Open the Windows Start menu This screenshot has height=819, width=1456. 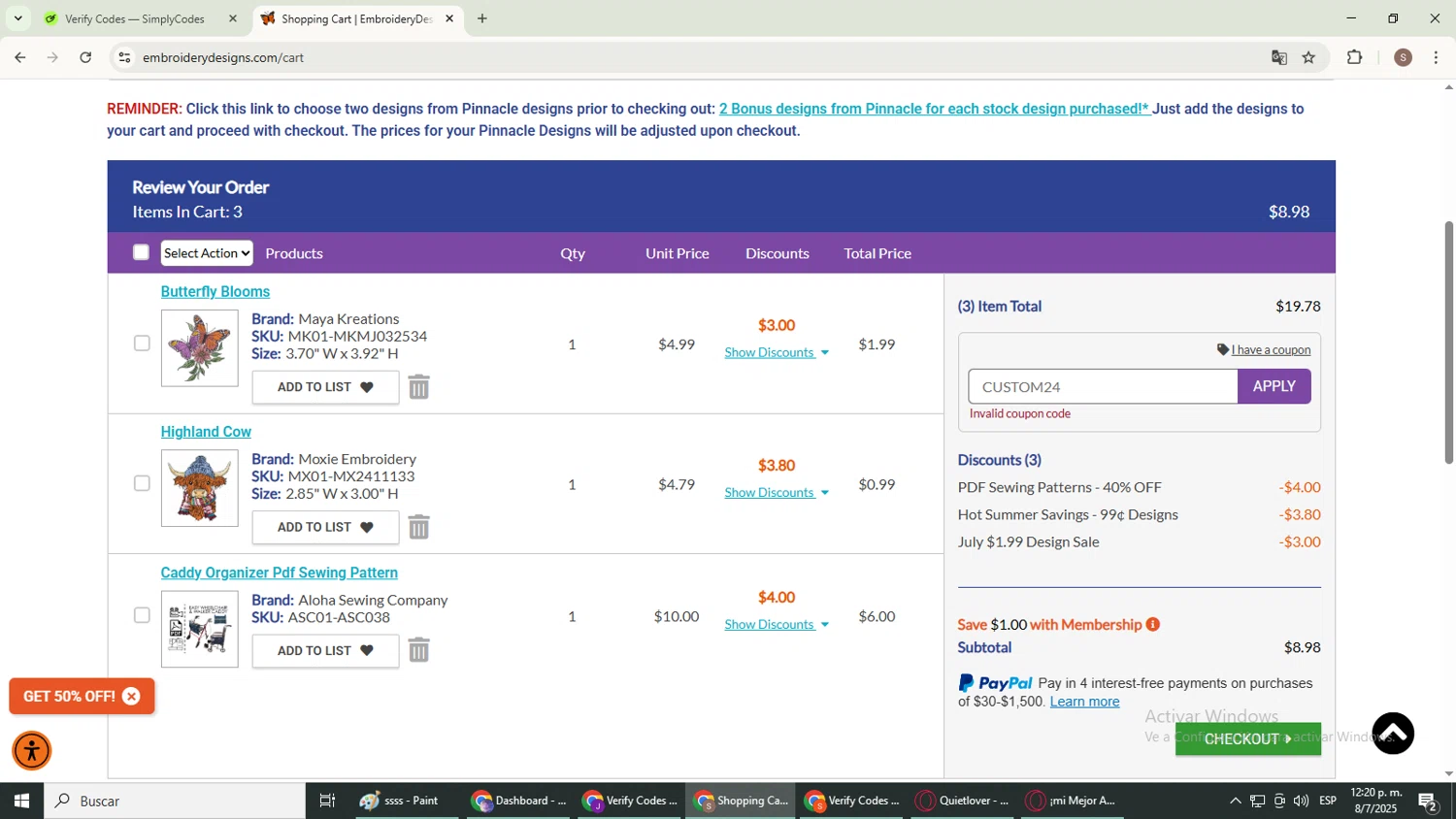[21, 801]
